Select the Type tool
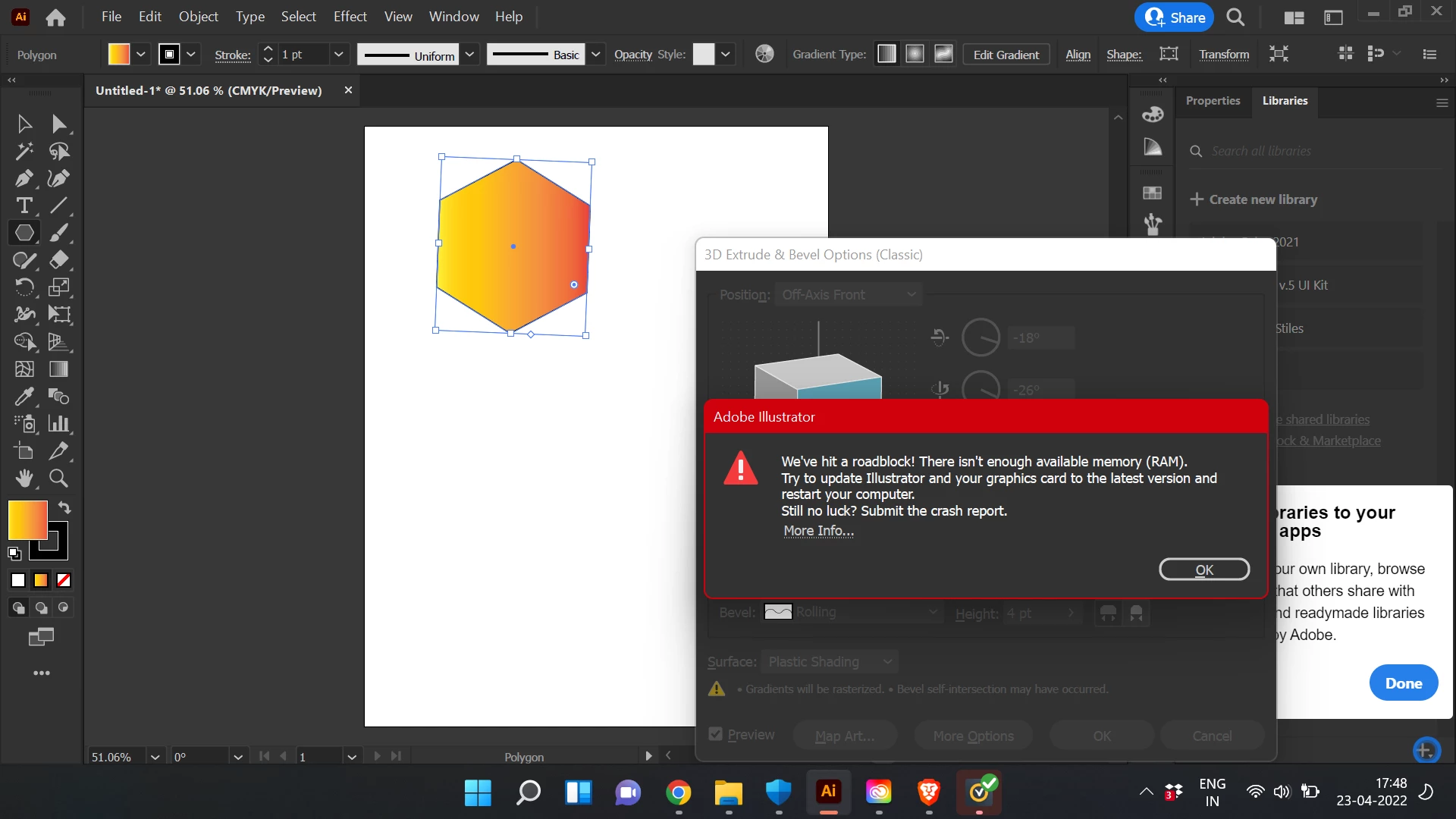This screenshot has height=819, width=1456. [24, 206]
